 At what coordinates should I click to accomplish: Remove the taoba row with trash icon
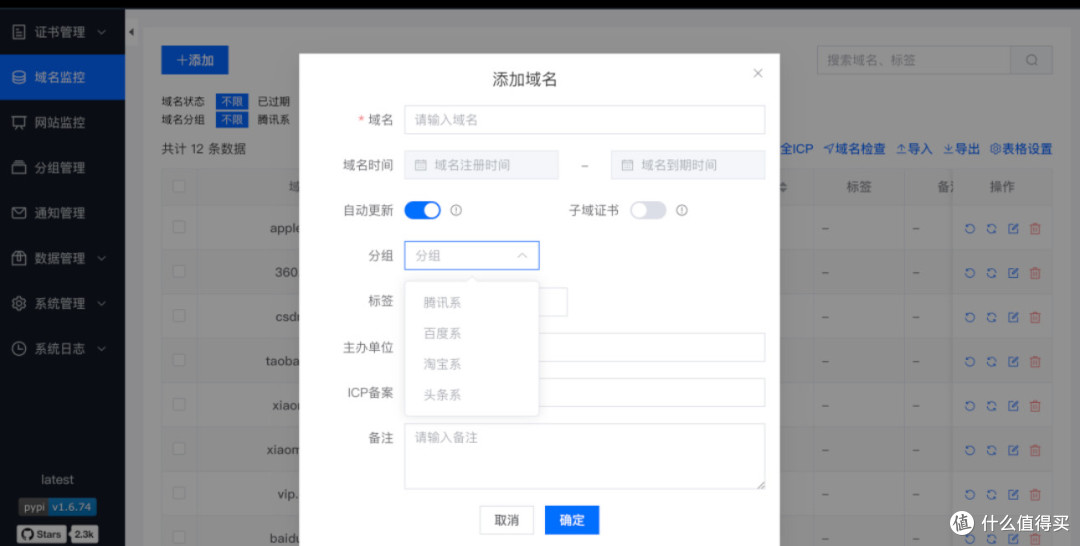(1035, 361)
